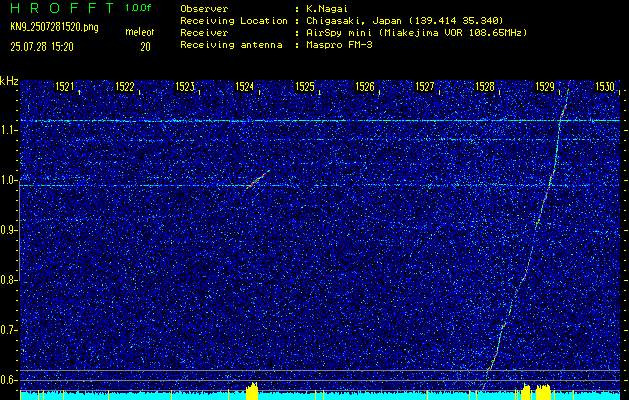Screen dimensions: 629x400
Task: Click the location text Chigasaki, Japan
Action: [353, 21]
